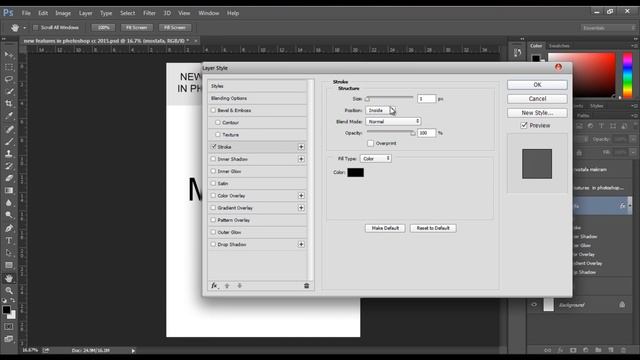Click Reset to Default button

point(433,228)
